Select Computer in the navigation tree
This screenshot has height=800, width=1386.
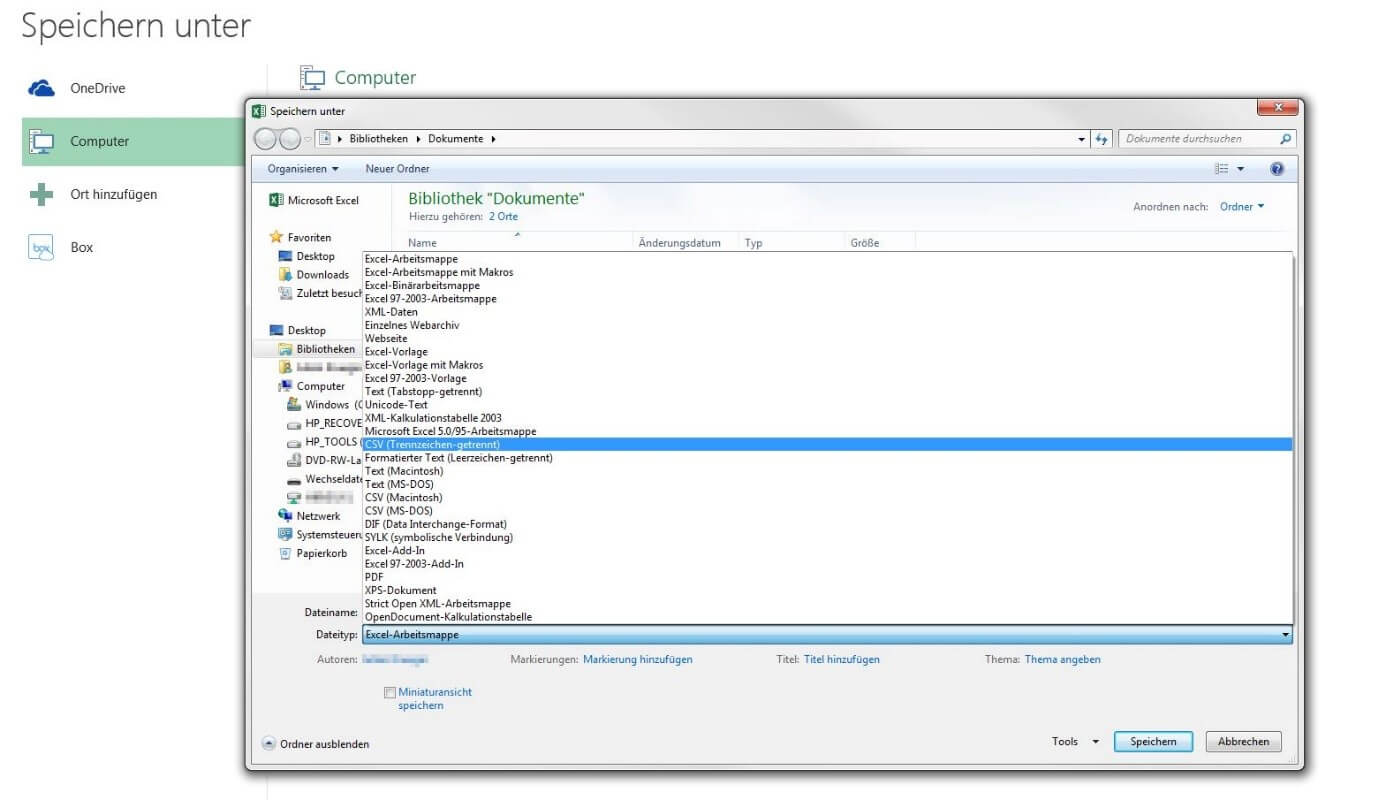320,386
